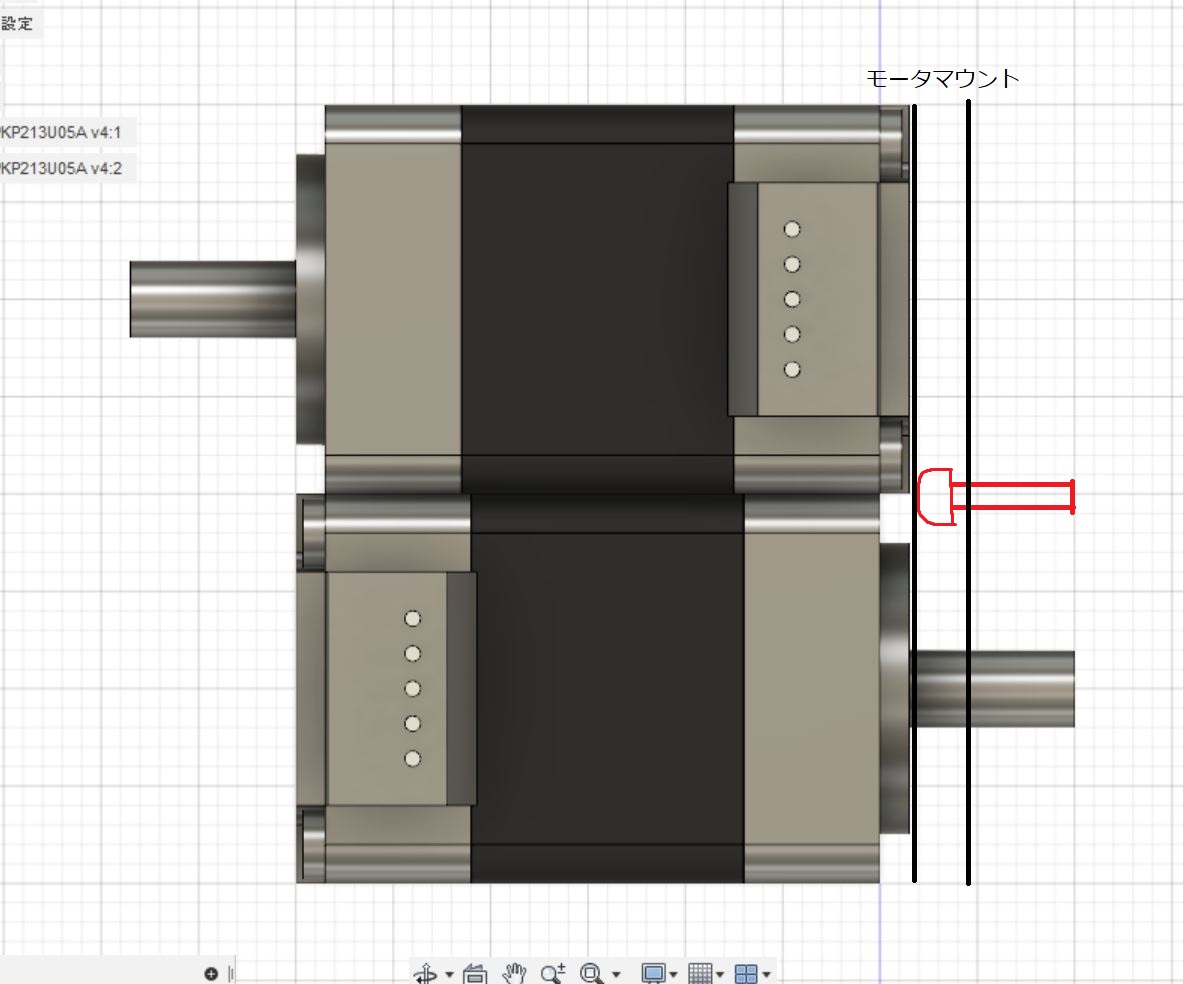Expand the Zoom Window dropdown arrow
The image size is (1183, 984).
pyautogui.click(x=616, y=974)
